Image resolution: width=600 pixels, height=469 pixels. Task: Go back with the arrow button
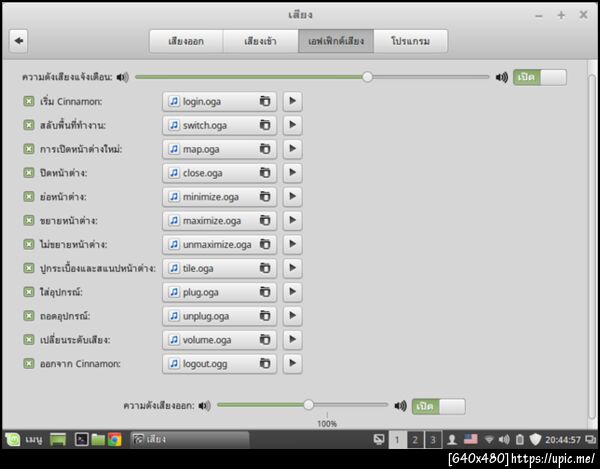pos(19,41)
